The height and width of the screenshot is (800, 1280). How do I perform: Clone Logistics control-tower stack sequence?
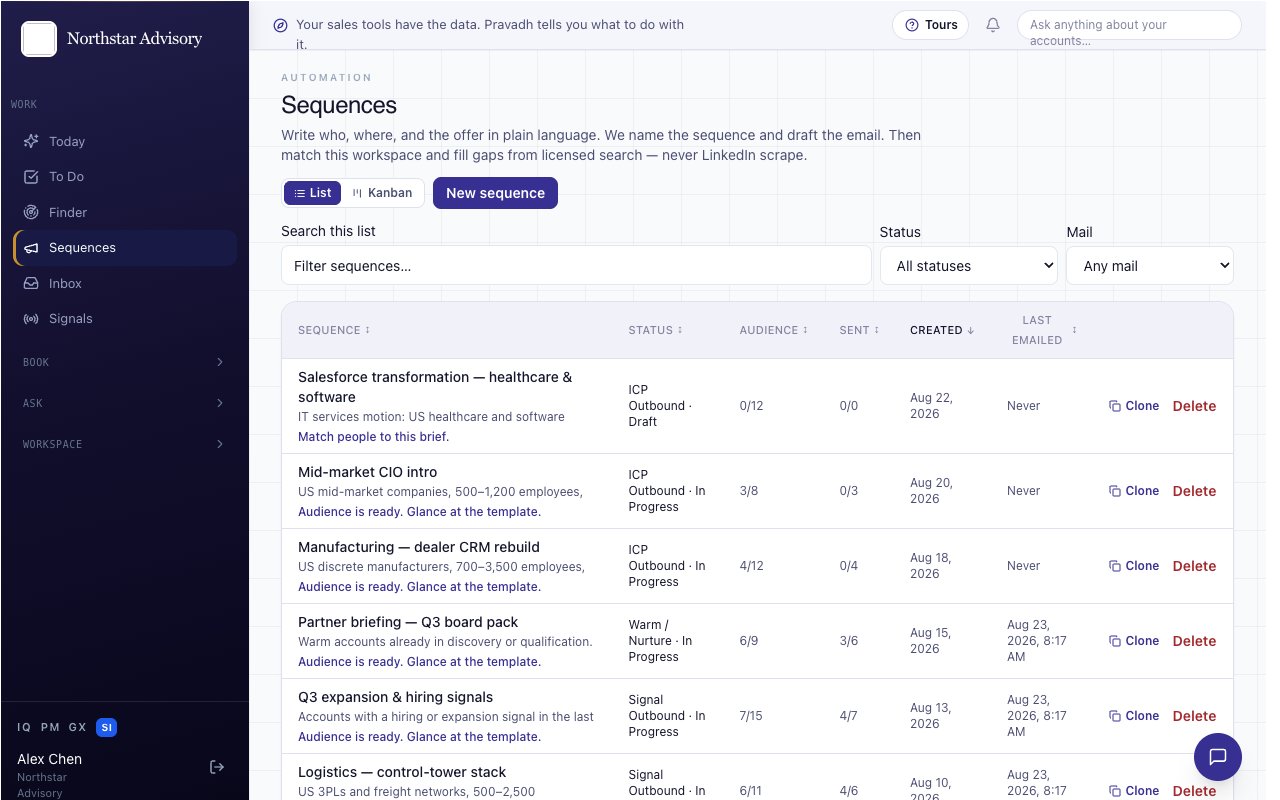[1134, 791]
